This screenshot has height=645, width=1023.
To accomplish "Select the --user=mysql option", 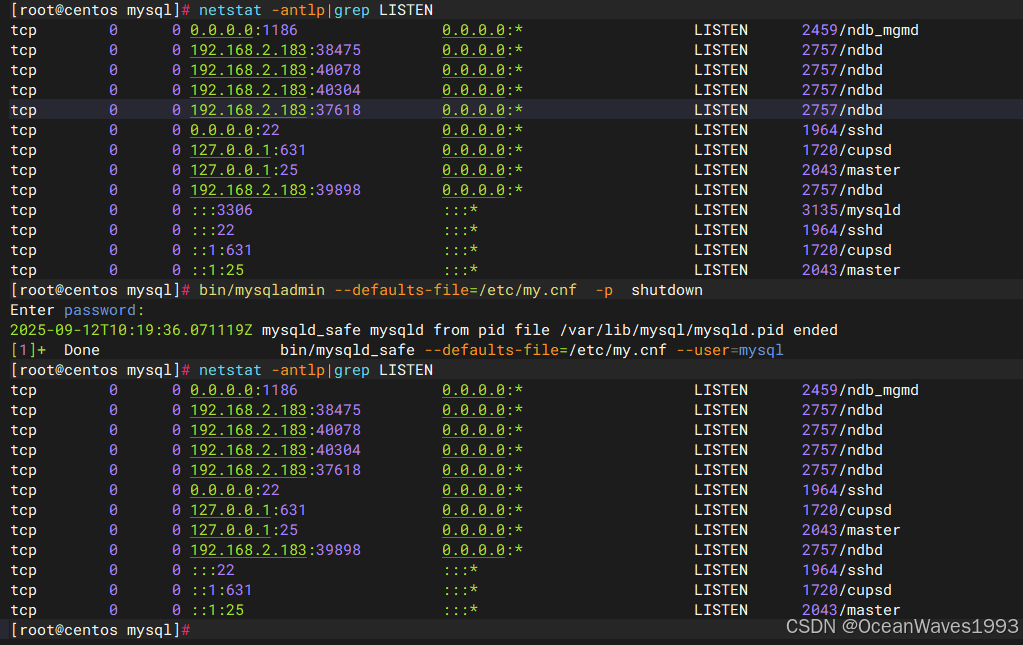I will [729, 350].
